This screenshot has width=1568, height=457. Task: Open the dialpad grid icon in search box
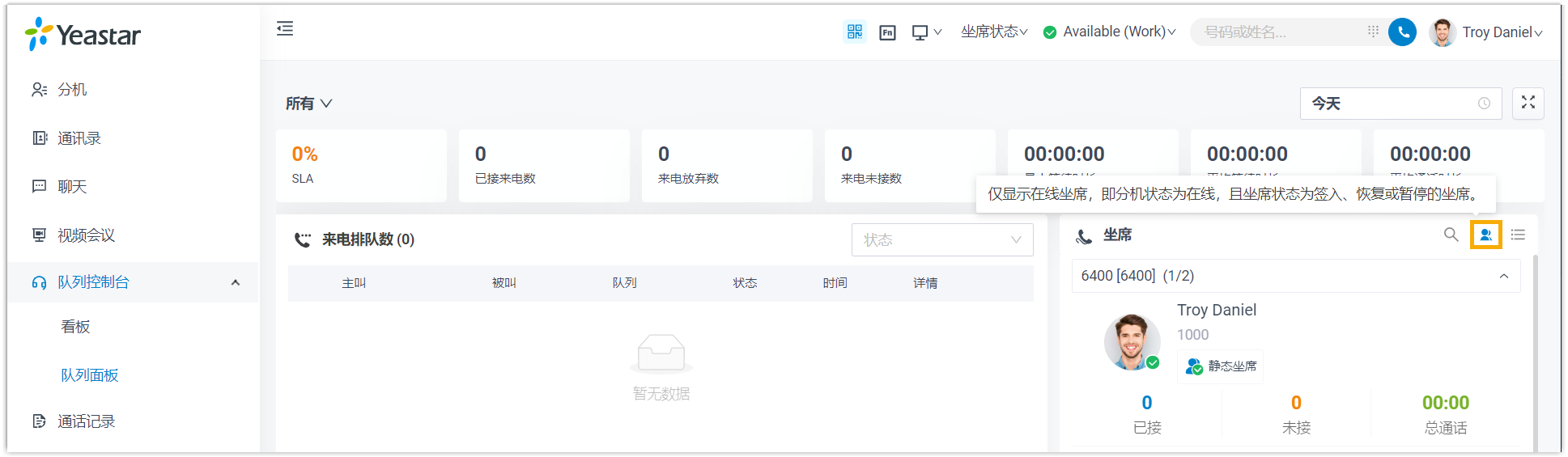click(x=1373, y=32)
